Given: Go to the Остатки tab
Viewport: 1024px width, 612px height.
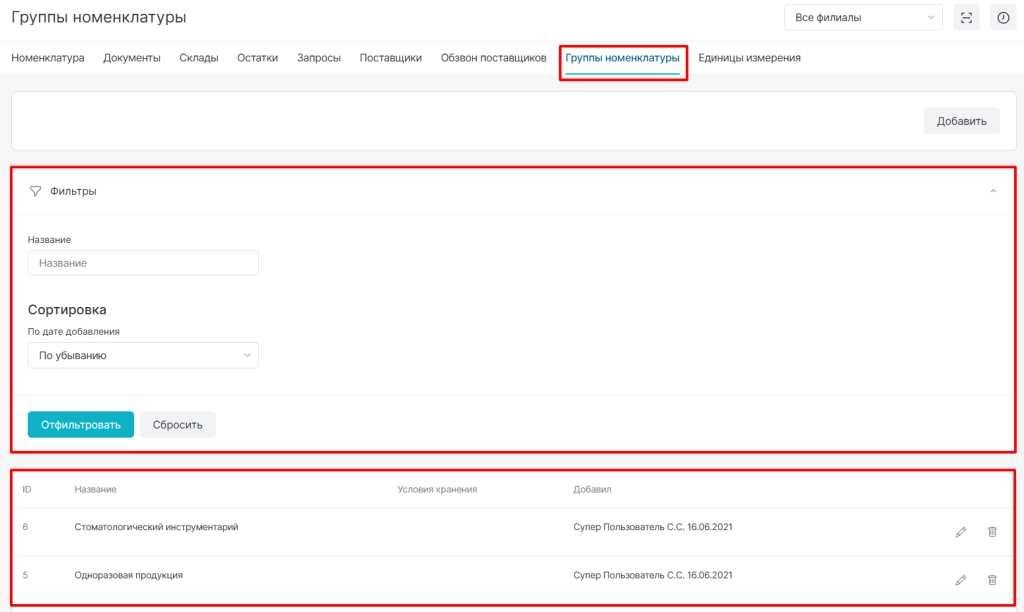Looking at the screenshot, I should pos(257,57).
